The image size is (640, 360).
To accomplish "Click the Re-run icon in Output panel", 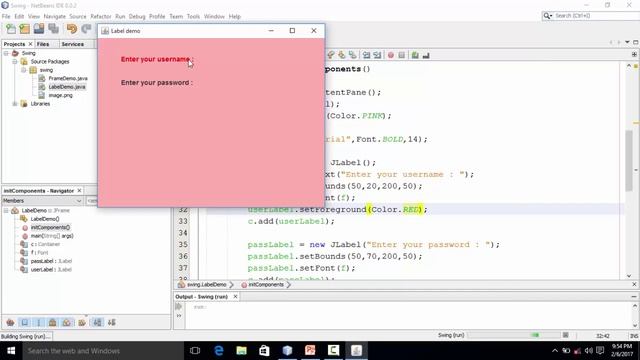I will pyautogui.click(x=179, y=307).
